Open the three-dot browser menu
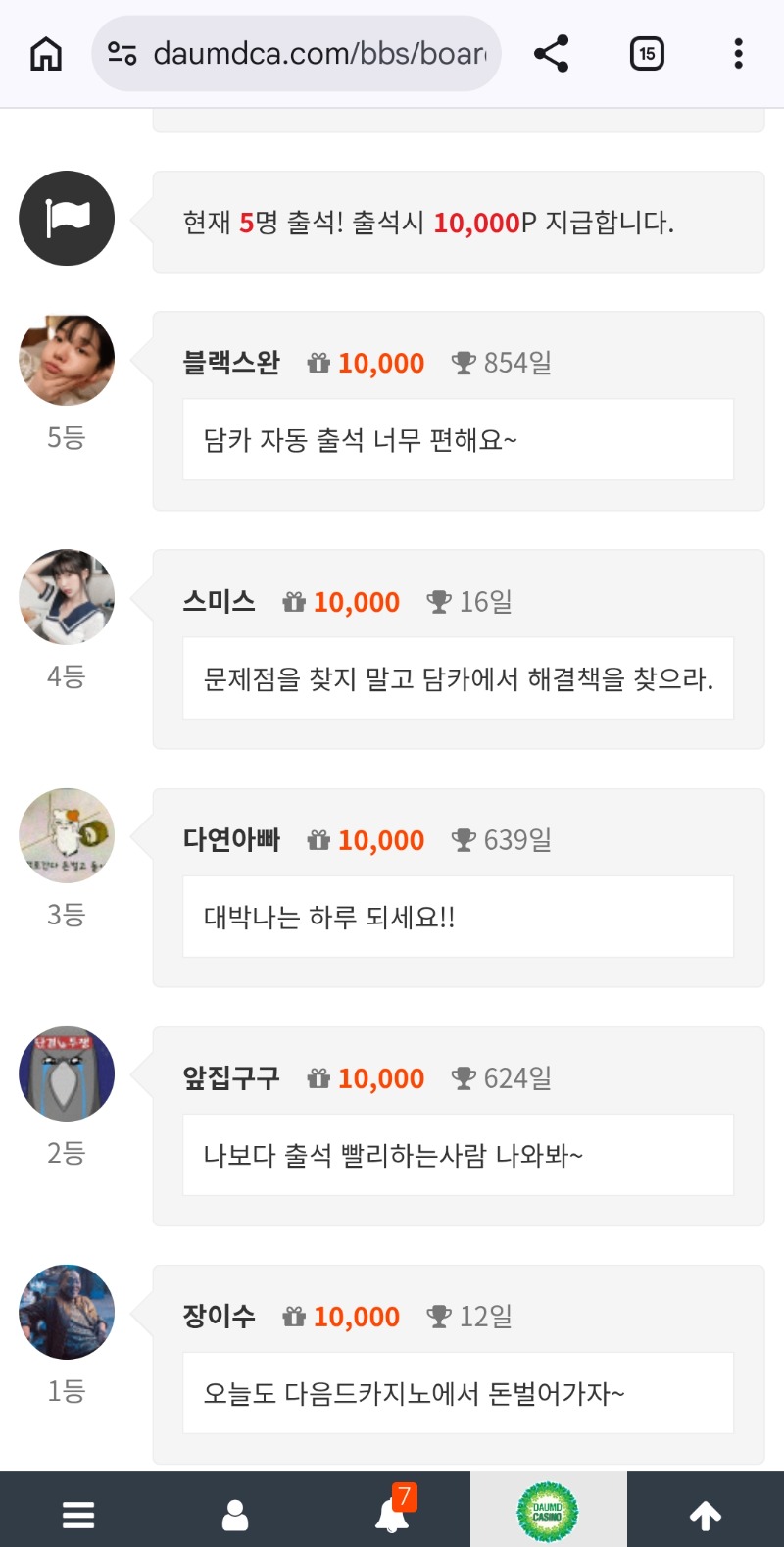The height and width of the screenshot is (1547, 784). pyautogui.click(x=738, y=54)
